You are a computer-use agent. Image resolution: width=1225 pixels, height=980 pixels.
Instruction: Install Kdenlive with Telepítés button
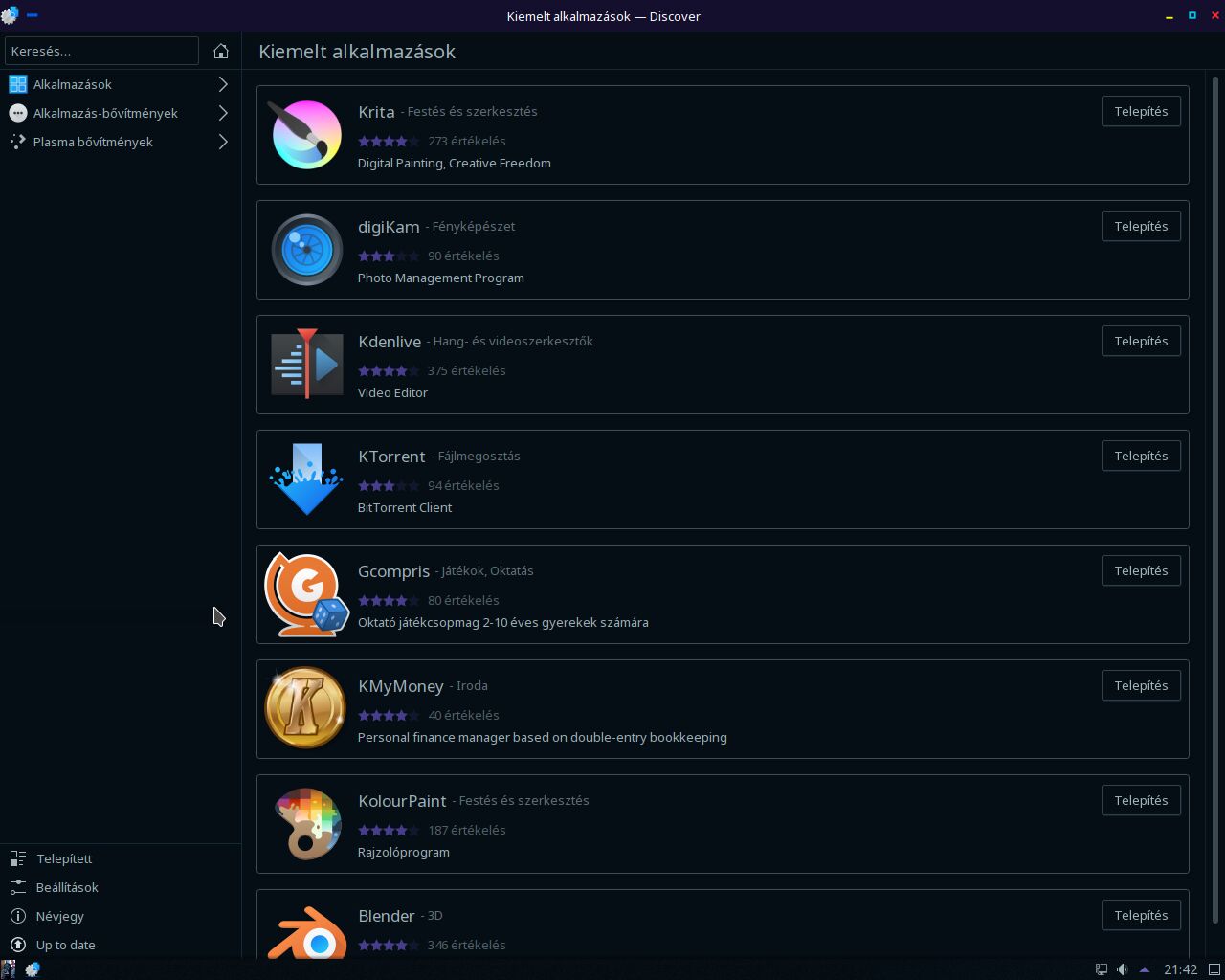[1141, 341]
